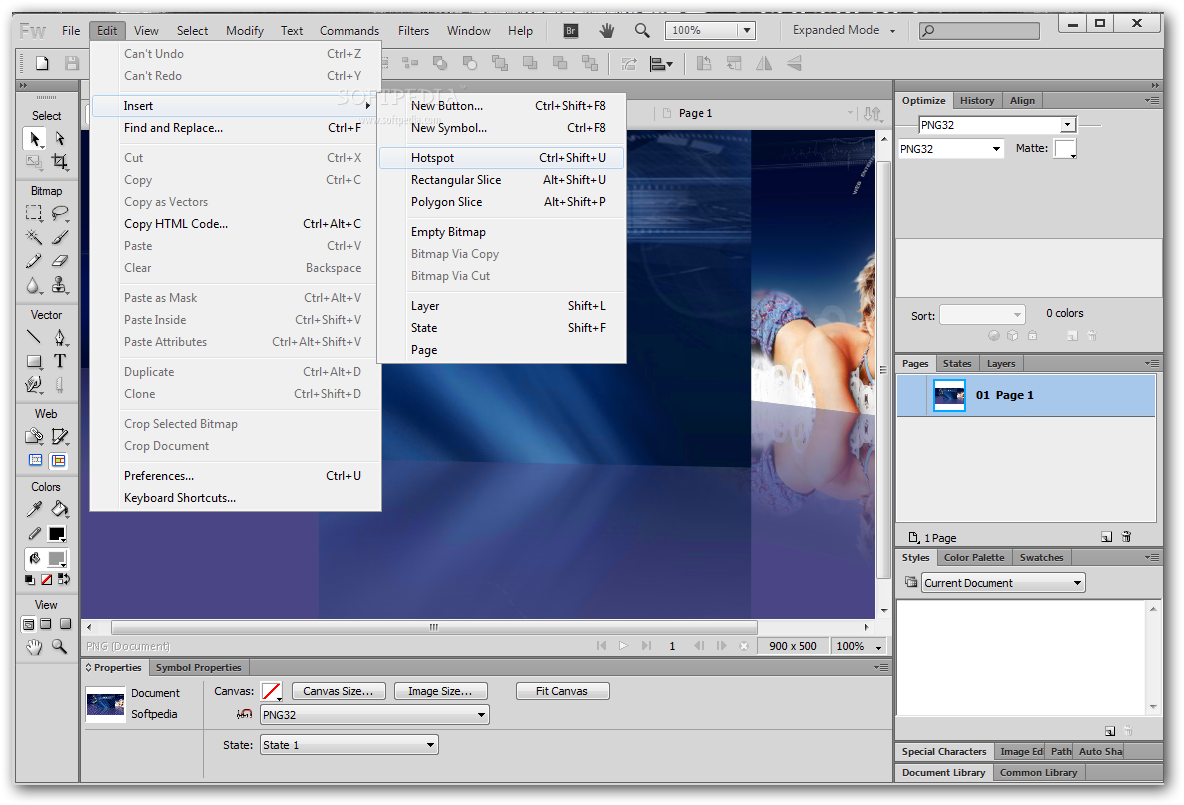Viewport: 1184px width, 805px height.
Task: Choose New Button... menu item
Action: pyautogui.click(x=503, y=106)
